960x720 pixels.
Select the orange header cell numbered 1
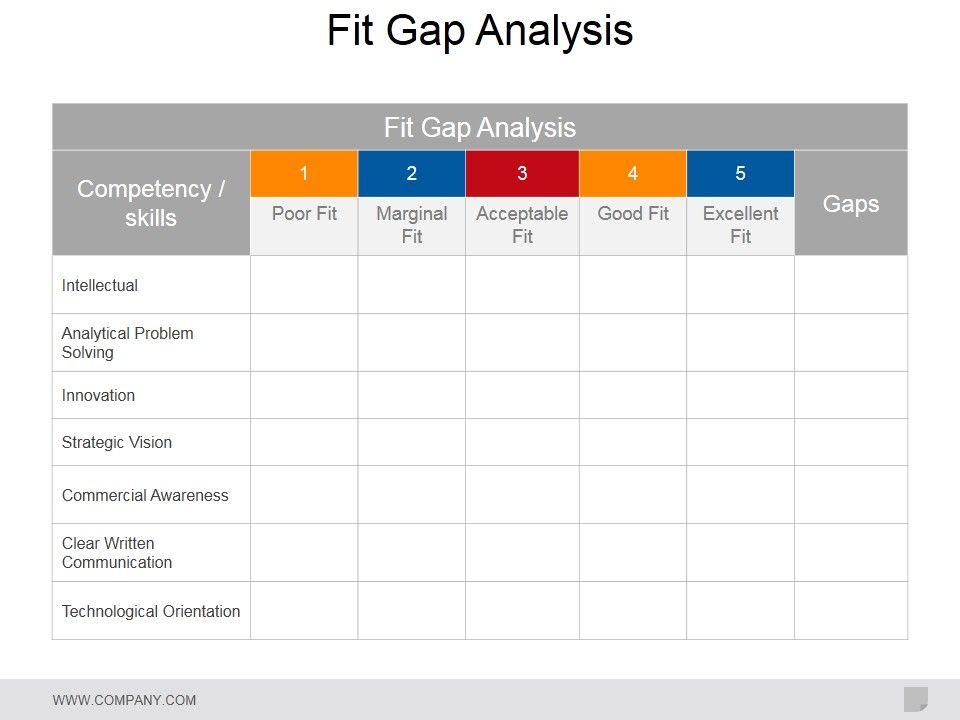click(x=304, y=174)
